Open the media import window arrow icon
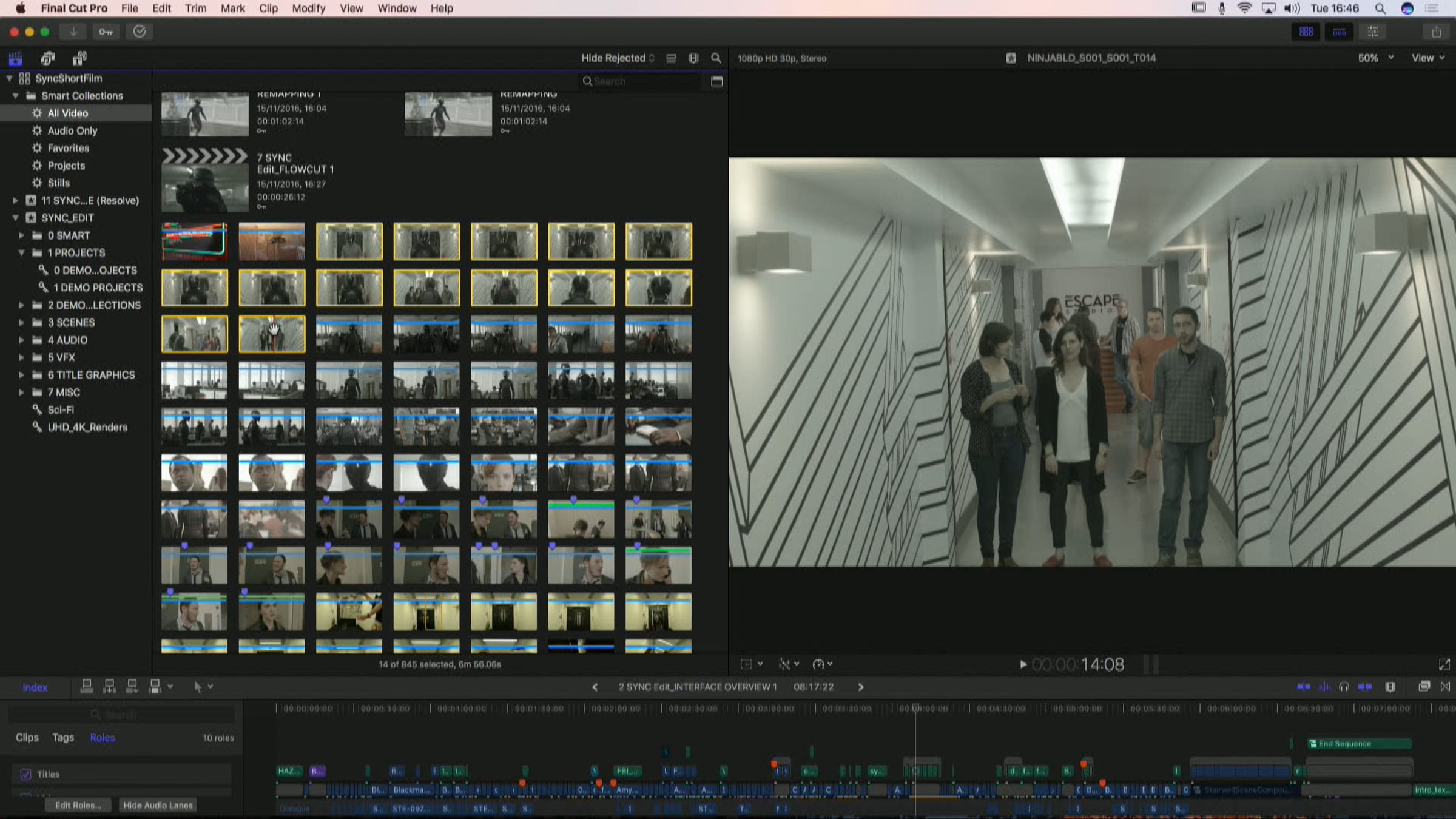This screenshot has width=1456, height=819. click(x=73, y=32)
